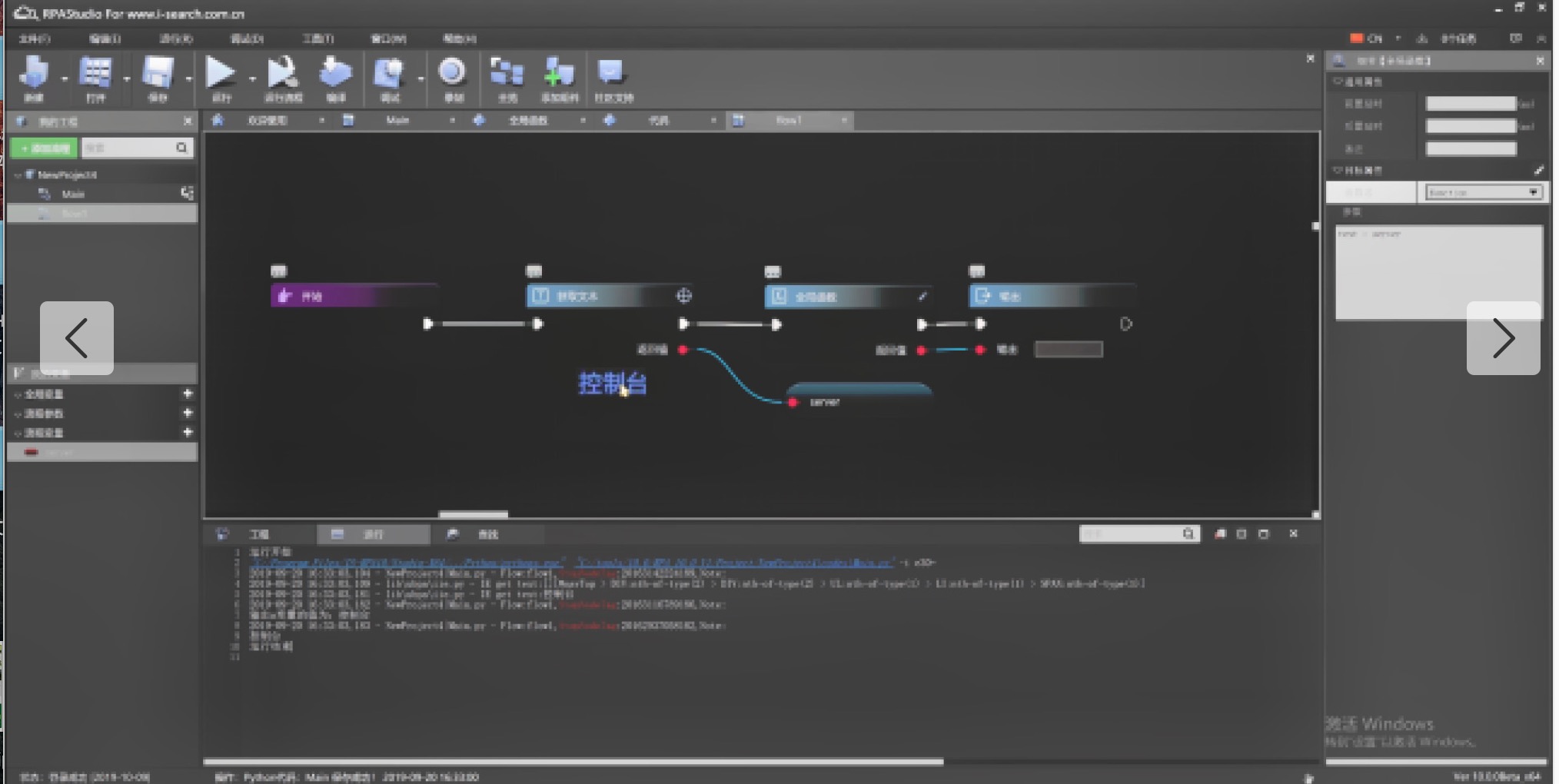The image size is (1559, 784).
Task: Show next image with right arrow button
Action: click(x=1503, y=338)
